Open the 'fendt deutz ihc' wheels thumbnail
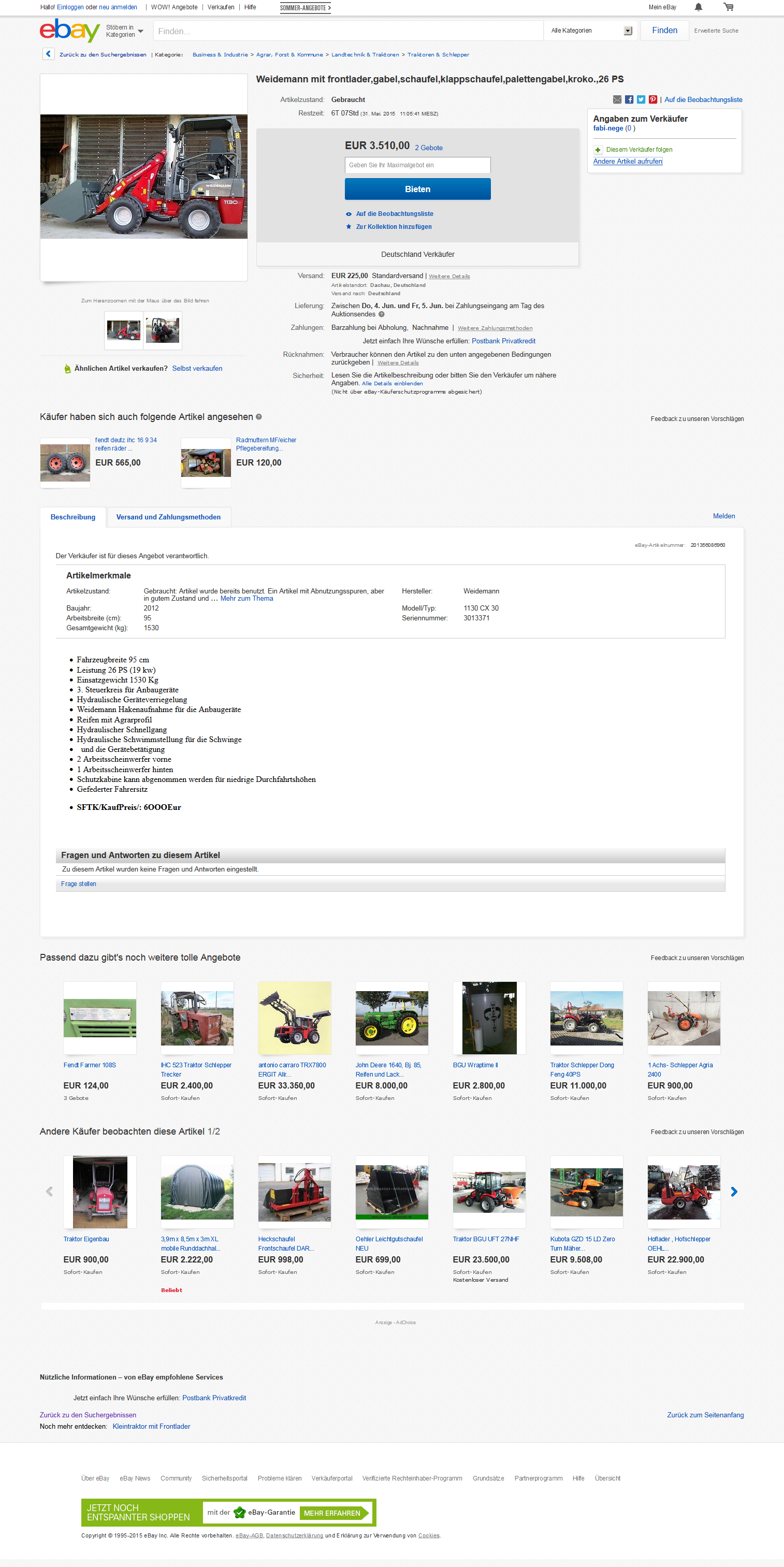Screen dimensions: 784x1567 pyautogui.click(x=65, y=463)
